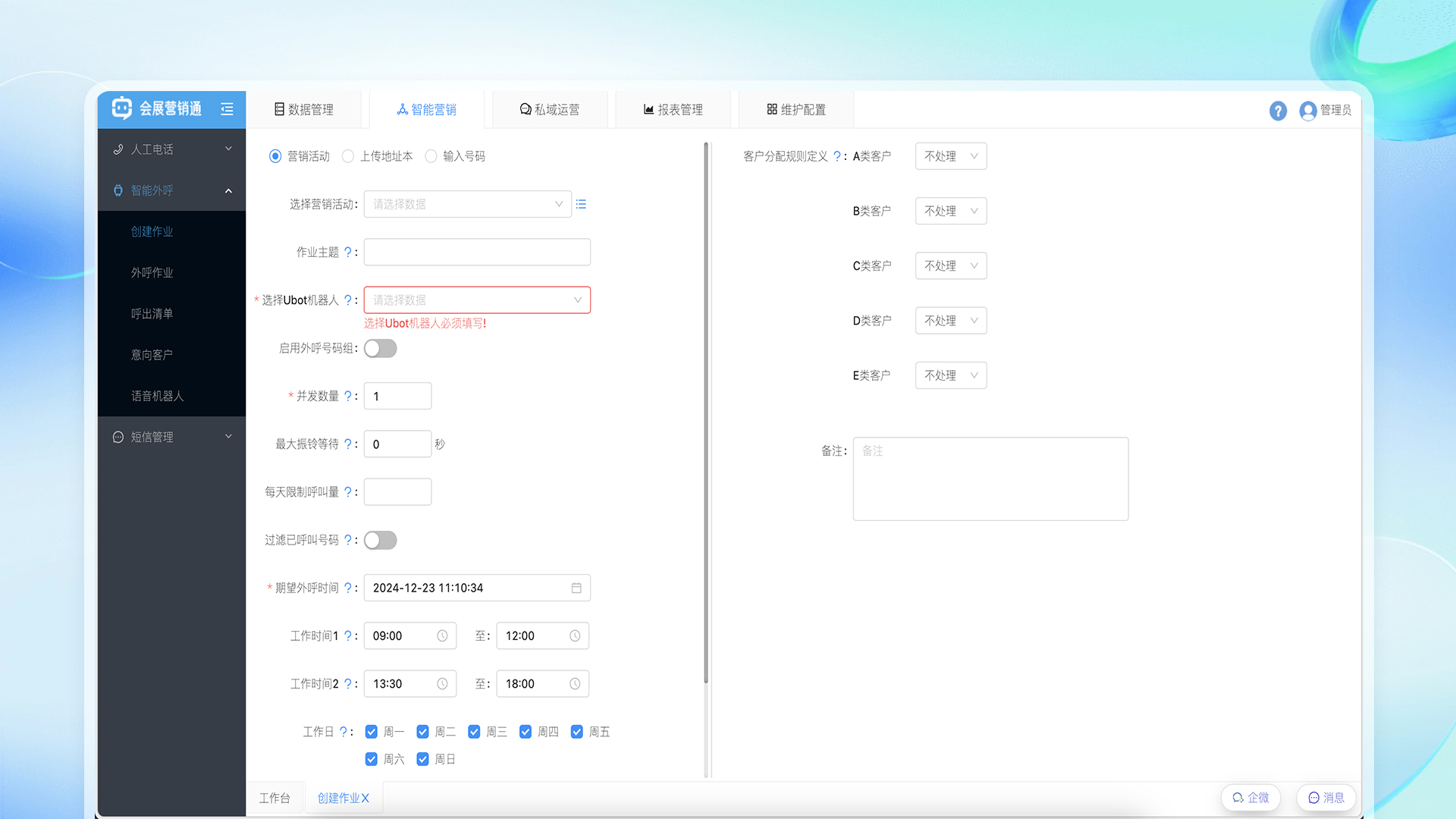Switch to the 维护配置 top tab
The height and width of the screenshot is (819, 1456).
click(x=796, y=110)
